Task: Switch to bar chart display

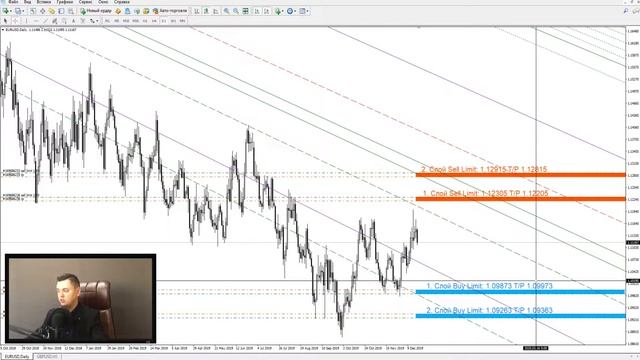Action: (197, 11)
